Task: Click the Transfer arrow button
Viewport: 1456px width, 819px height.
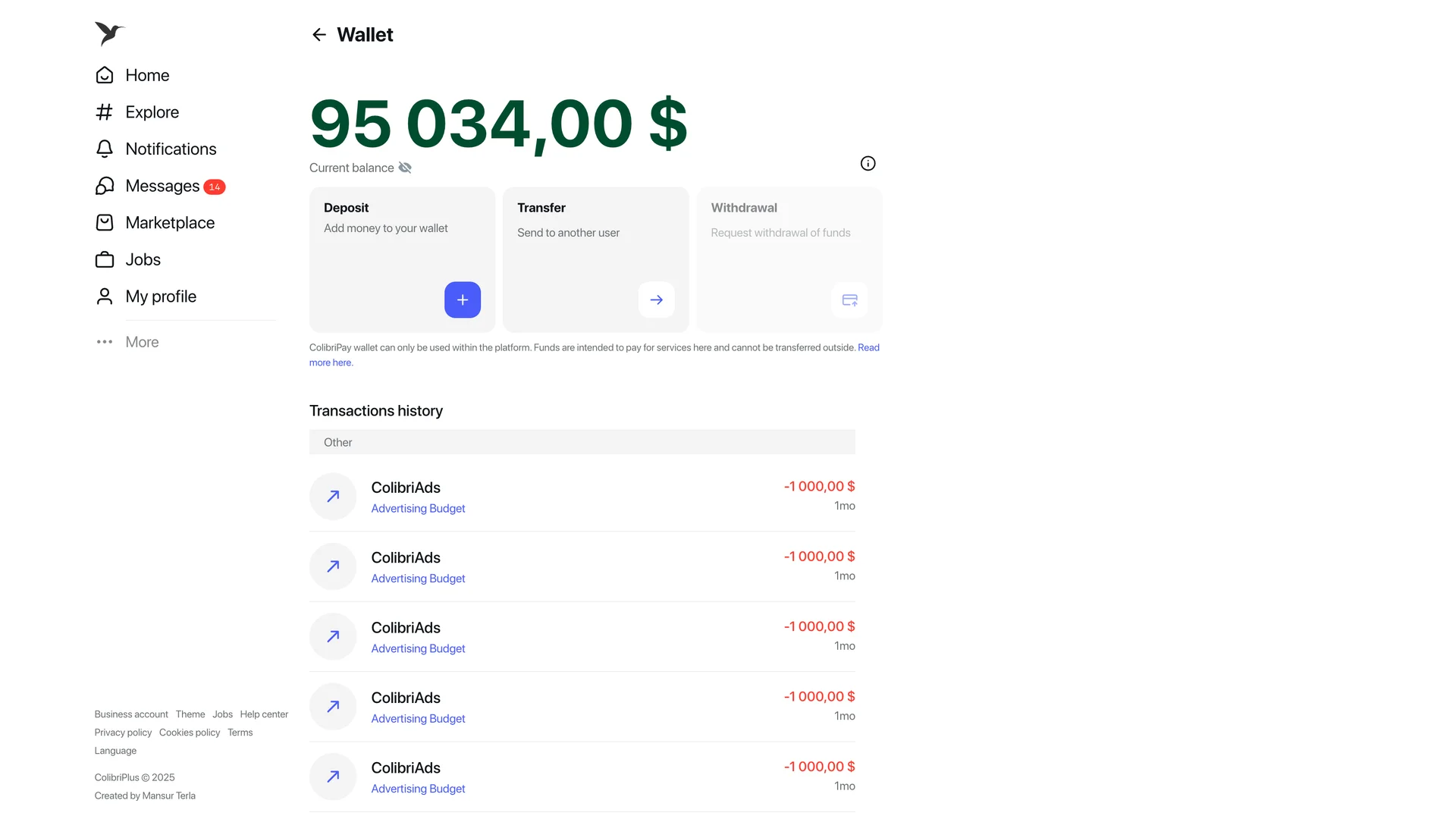Action: (x=657, y=300)
